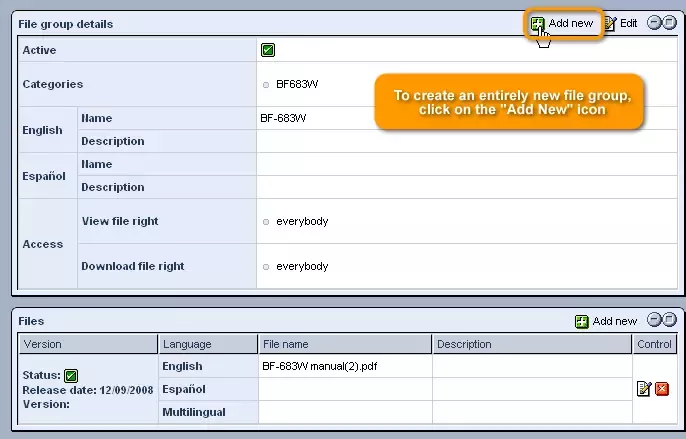Maximize the File group details panel

coord(669,23)
